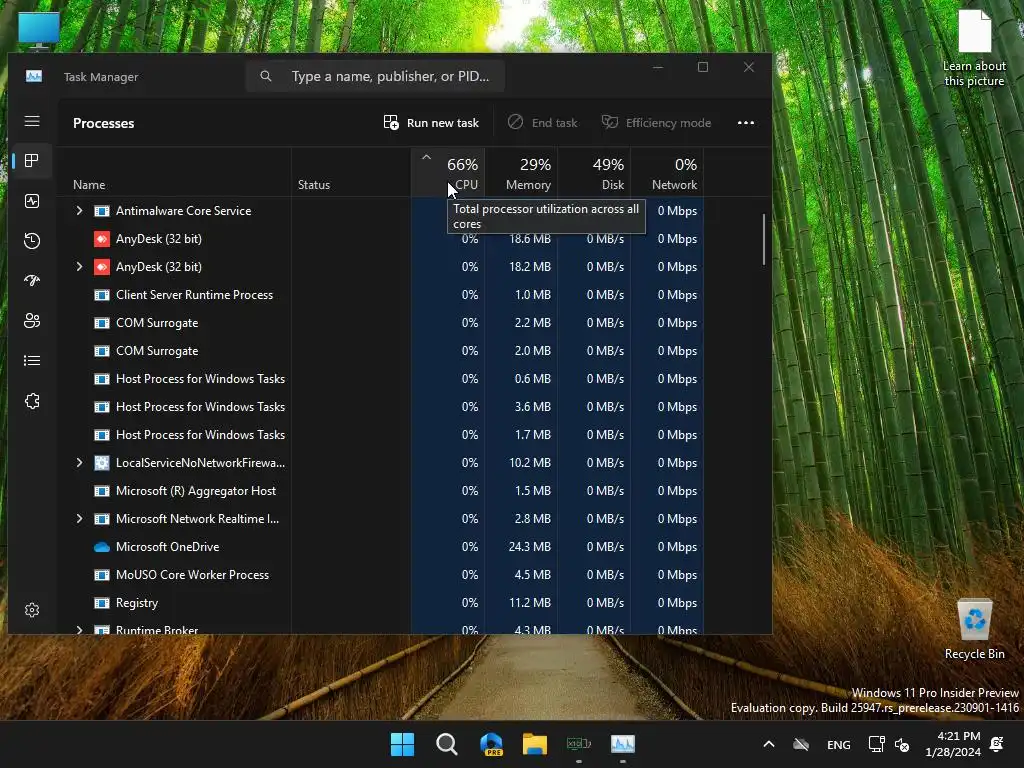This screenshot has width=1024, height=768.
Task: Click the first AnyDesk (32 bit) red icon
Action: tap(102, 239)
